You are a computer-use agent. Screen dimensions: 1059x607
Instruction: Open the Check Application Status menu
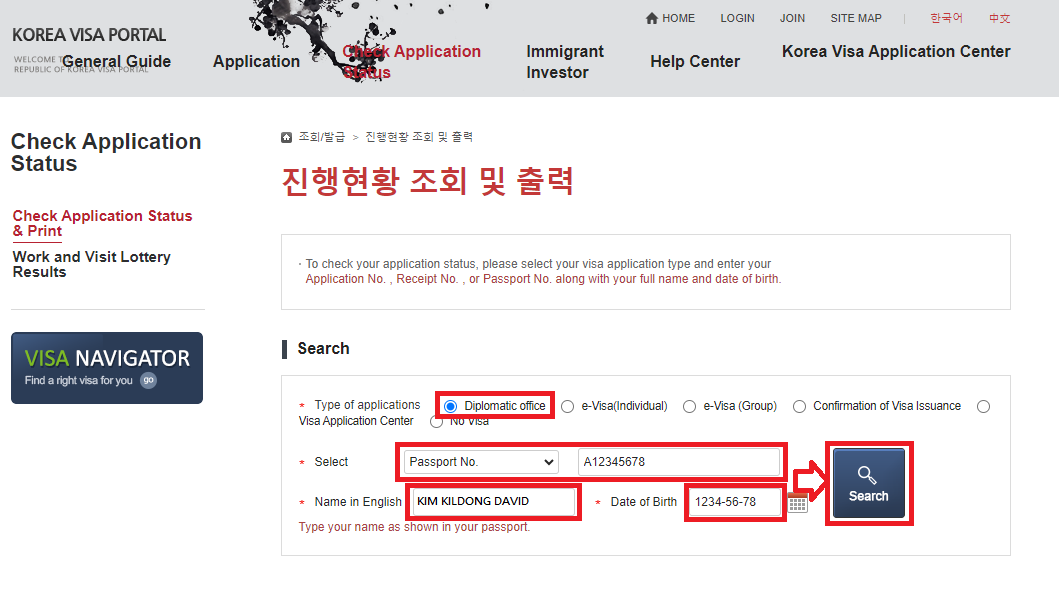411,61
